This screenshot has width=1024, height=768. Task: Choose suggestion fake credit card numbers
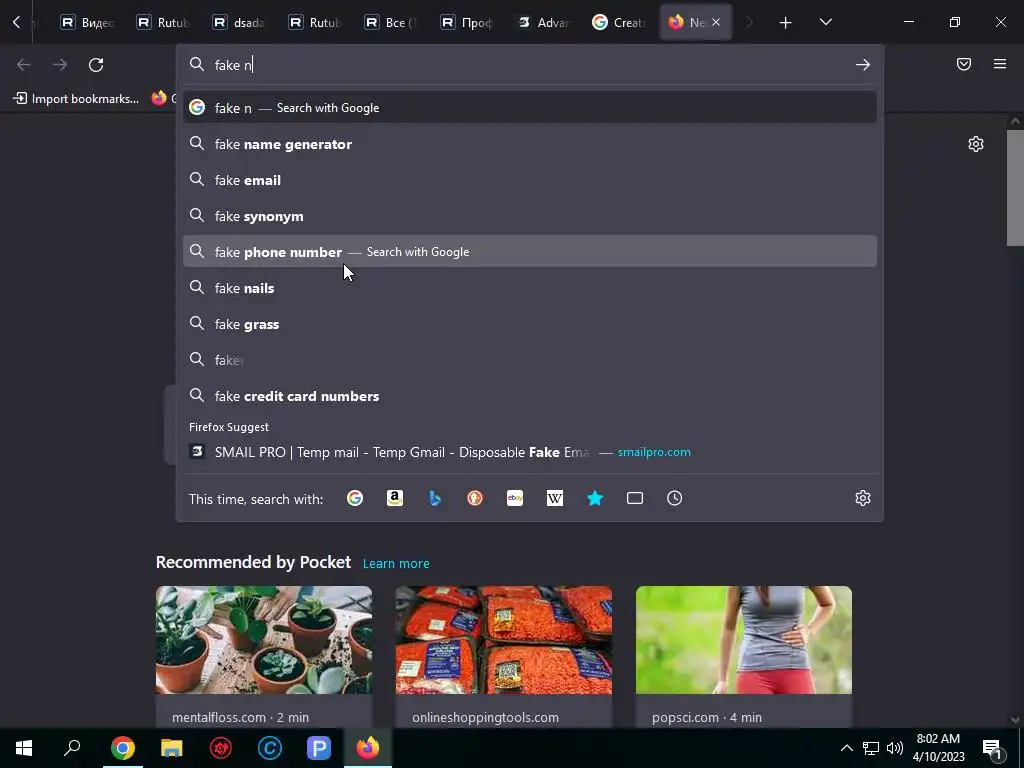[530, 396]
